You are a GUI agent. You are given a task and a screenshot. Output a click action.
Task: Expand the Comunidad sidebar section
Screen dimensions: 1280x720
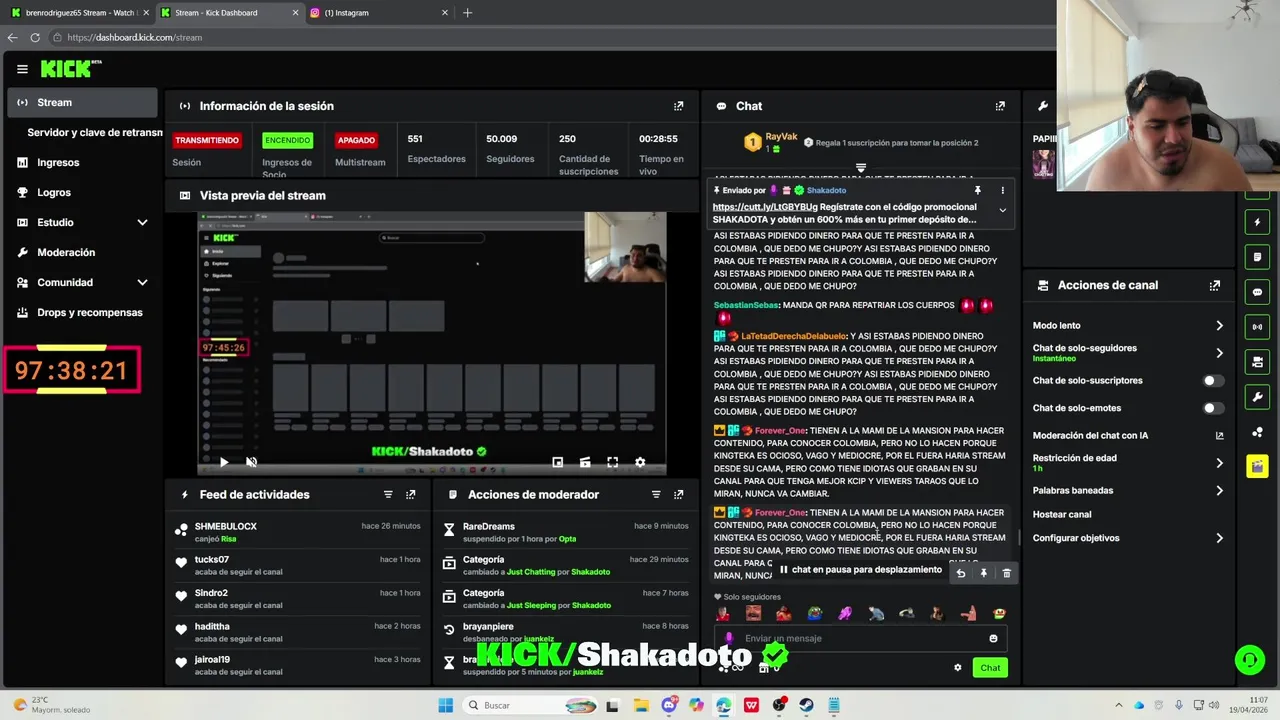(142, 282)
